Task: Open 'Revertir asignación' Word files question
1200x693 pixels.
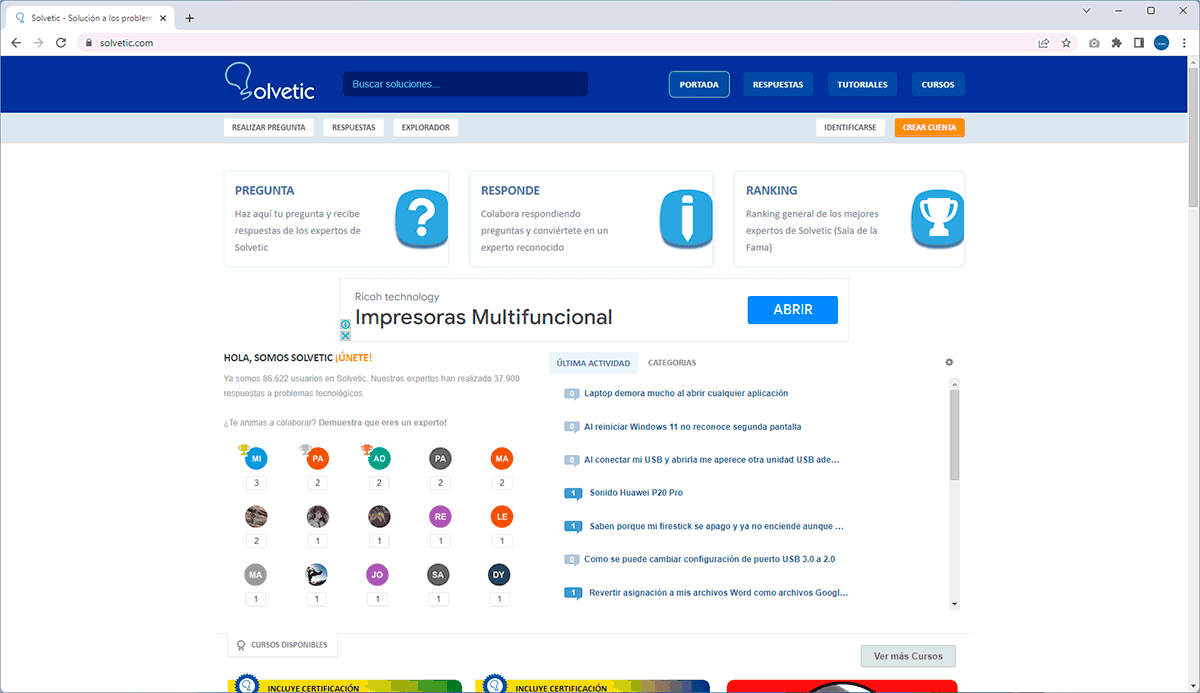Action: coord(718,592)
